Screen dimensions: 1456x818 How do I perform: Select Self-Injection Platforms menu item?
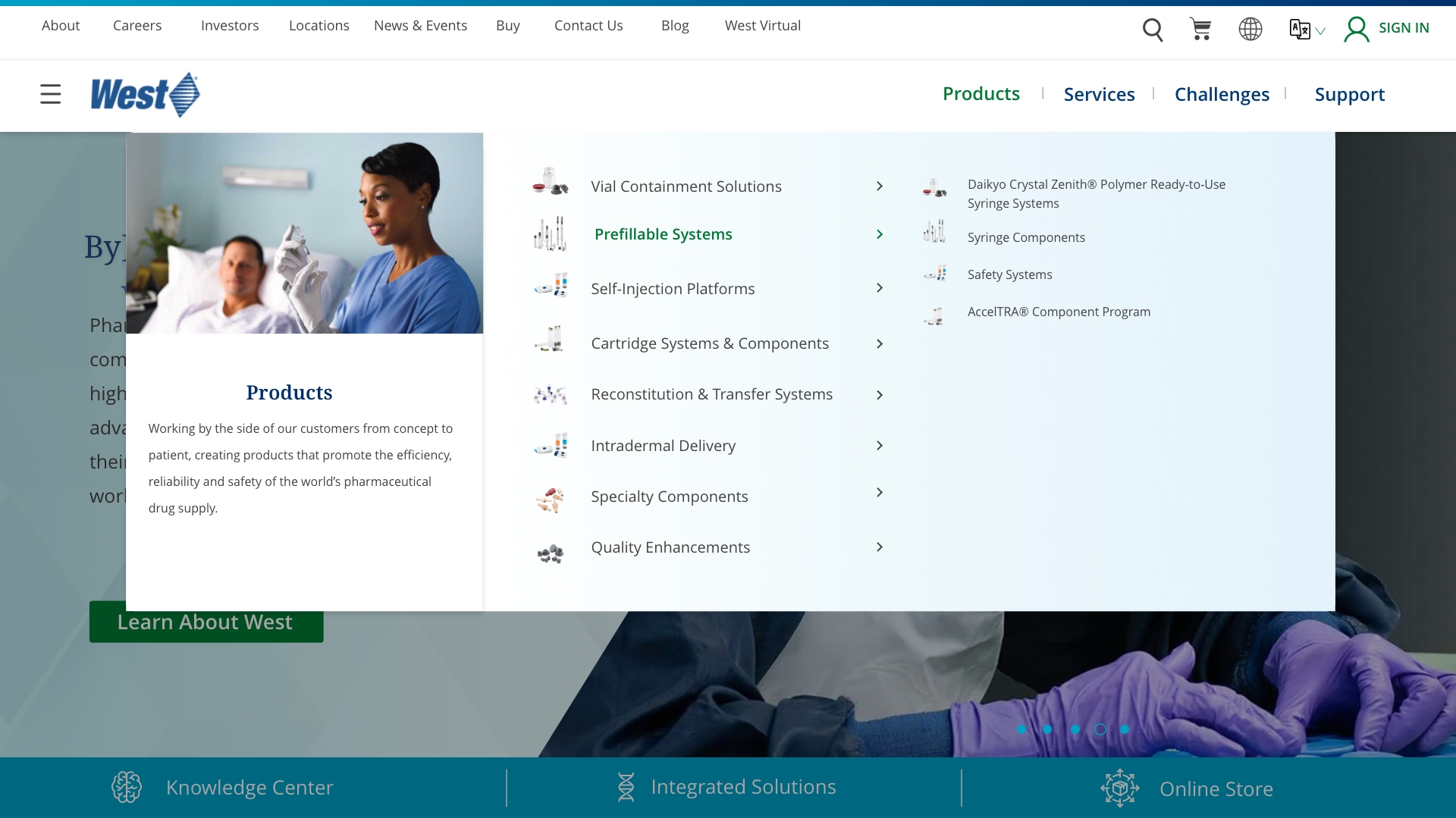pyautogui.click(x=673, y=289)
